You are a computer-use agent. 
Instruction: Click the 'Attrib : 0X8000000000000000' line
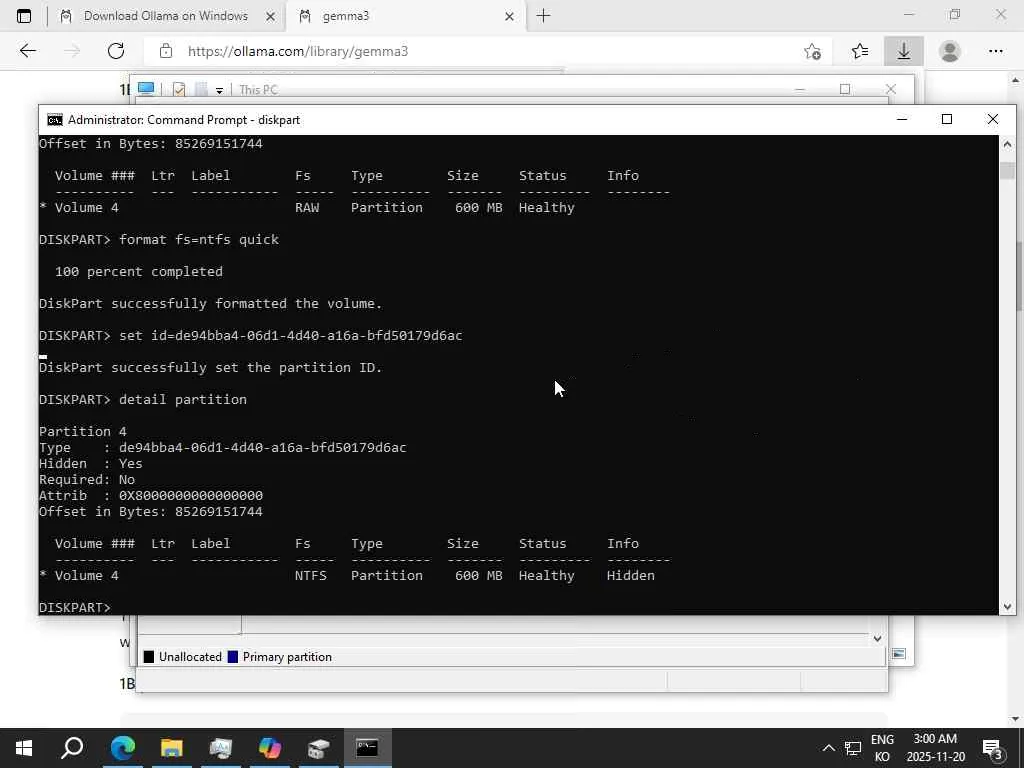pyautogui.click(x=151, y=496)
